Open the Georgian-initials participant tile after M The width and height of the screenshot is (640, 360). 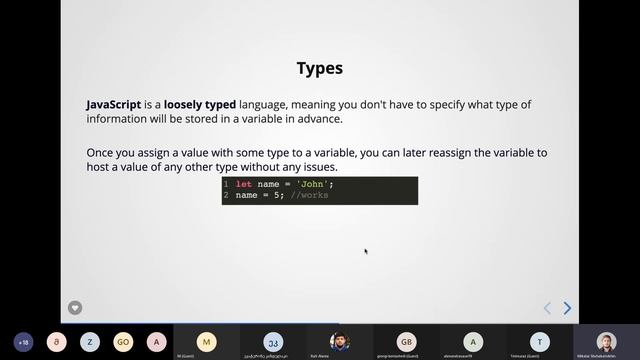[273, 342]
